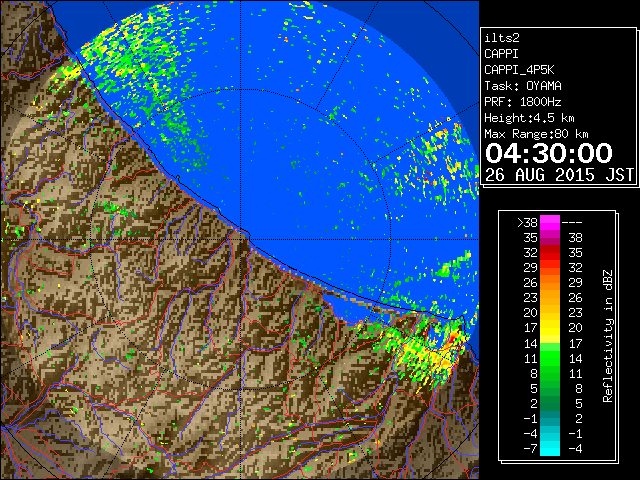This screenshot has height=480, width=640.
Task: Click the magenta >38 dBZ legend swatch
Action: click(x=550, y=222)
